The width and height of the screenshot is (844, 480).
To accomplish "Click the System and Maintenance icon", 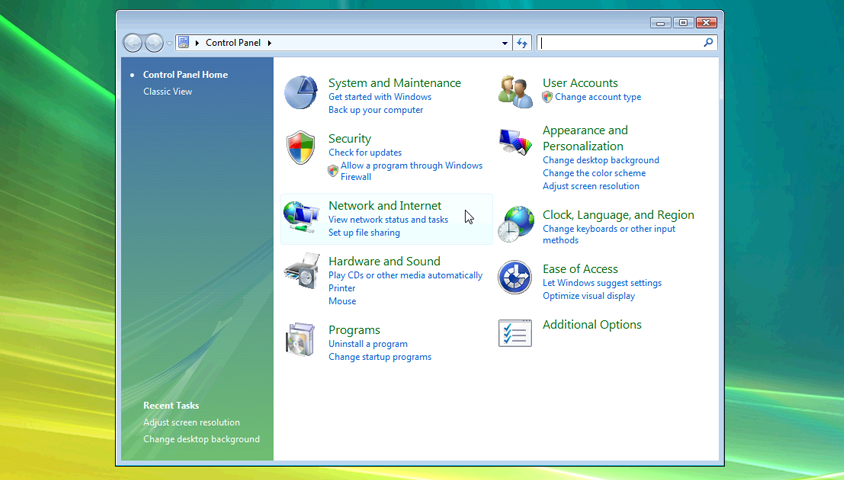I will point(301,93).
